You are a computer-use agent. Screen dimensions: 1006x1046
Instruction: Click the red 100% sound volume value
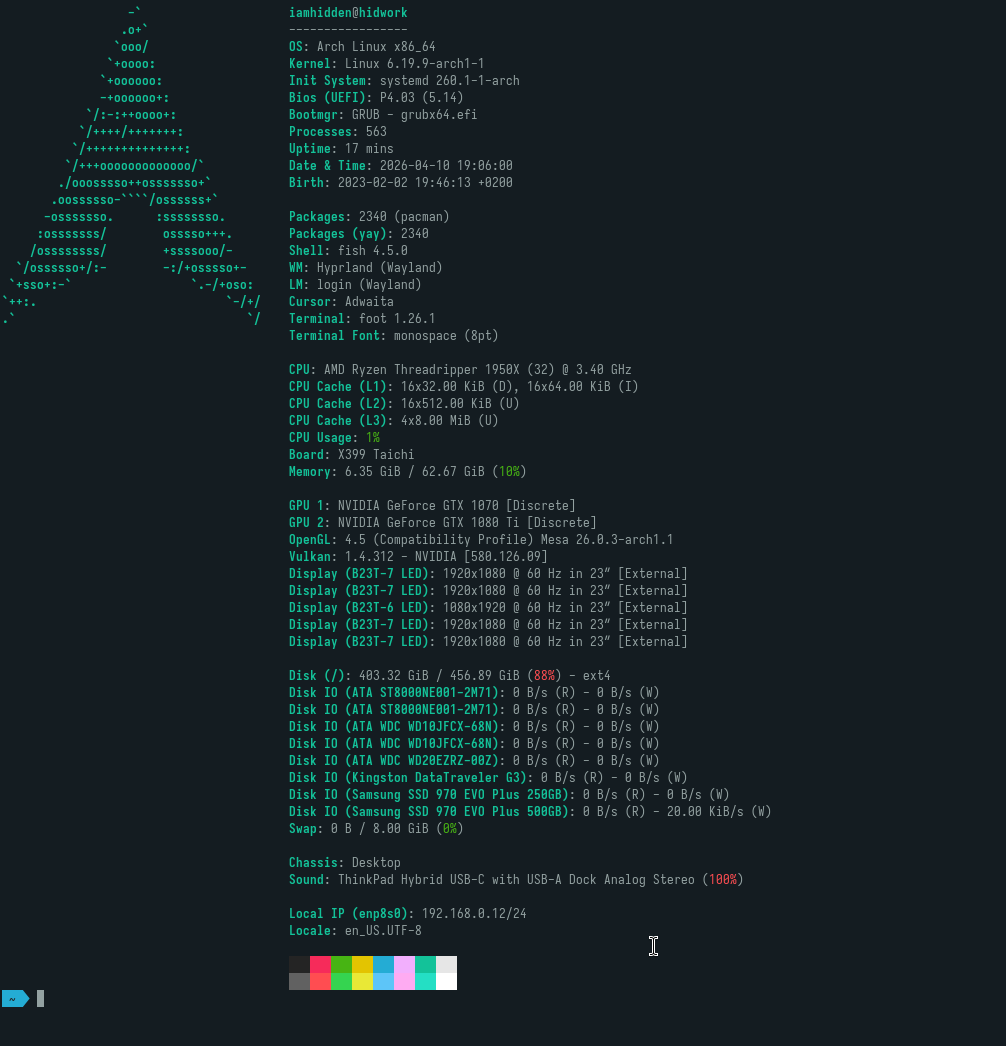pos(722,880)
